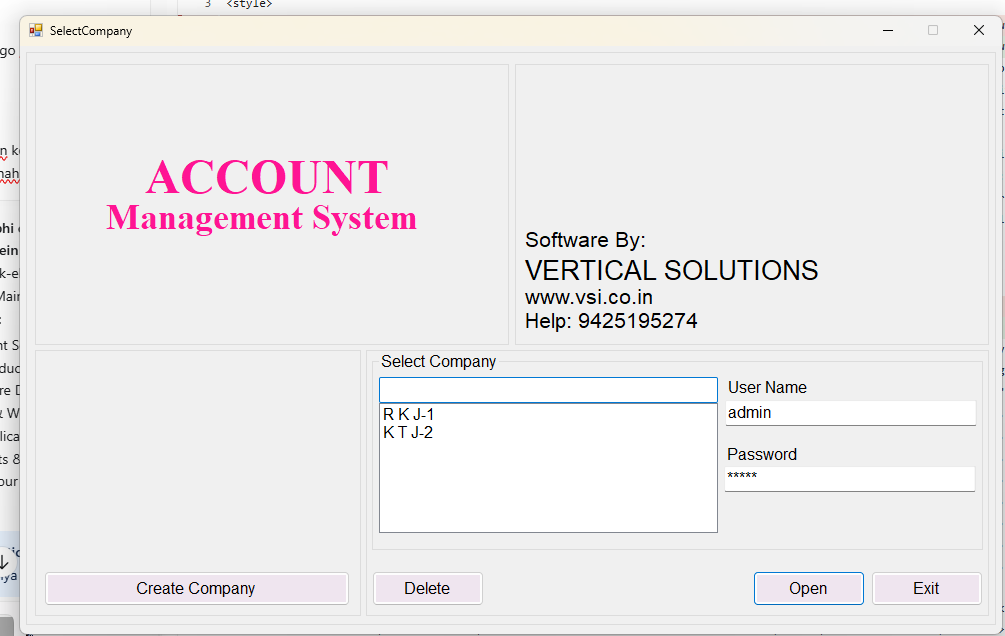This screenshot has width=1005, height=636.
Task: Close the SelectCompany window
Action: [978, 30]
